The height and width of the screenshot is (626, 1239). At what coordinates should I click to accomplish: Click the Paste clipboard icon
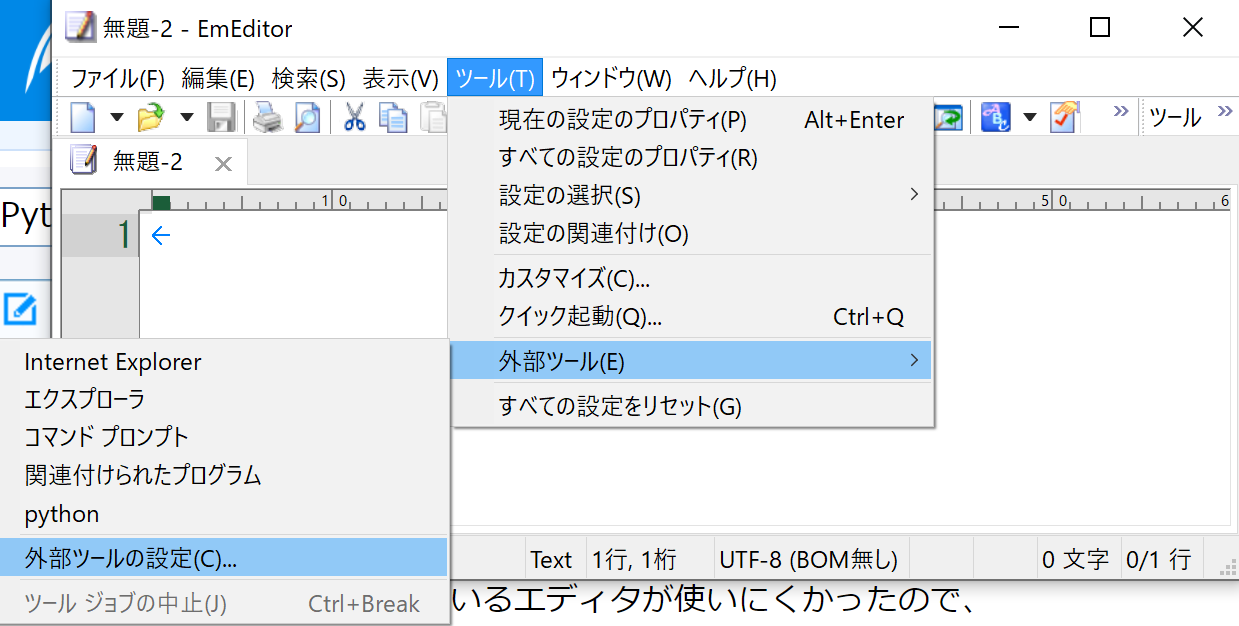(432, 118)
